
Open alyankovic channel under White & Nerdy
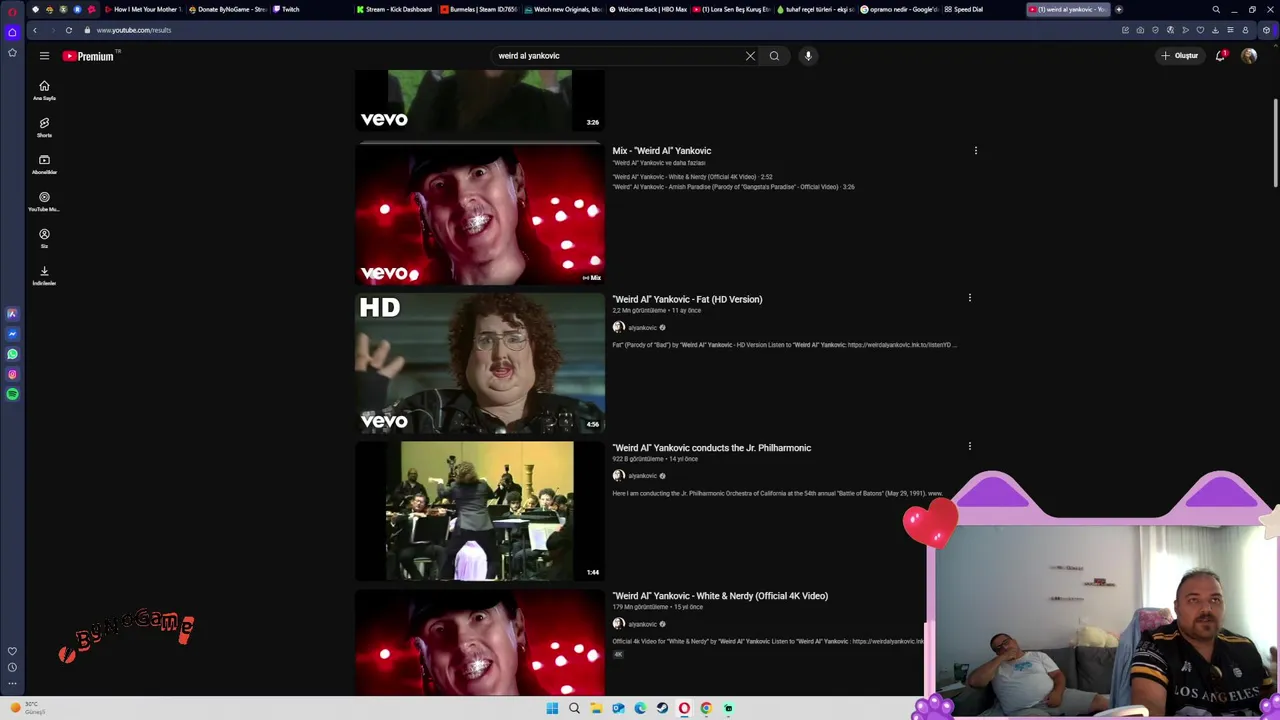pos(641,623)
